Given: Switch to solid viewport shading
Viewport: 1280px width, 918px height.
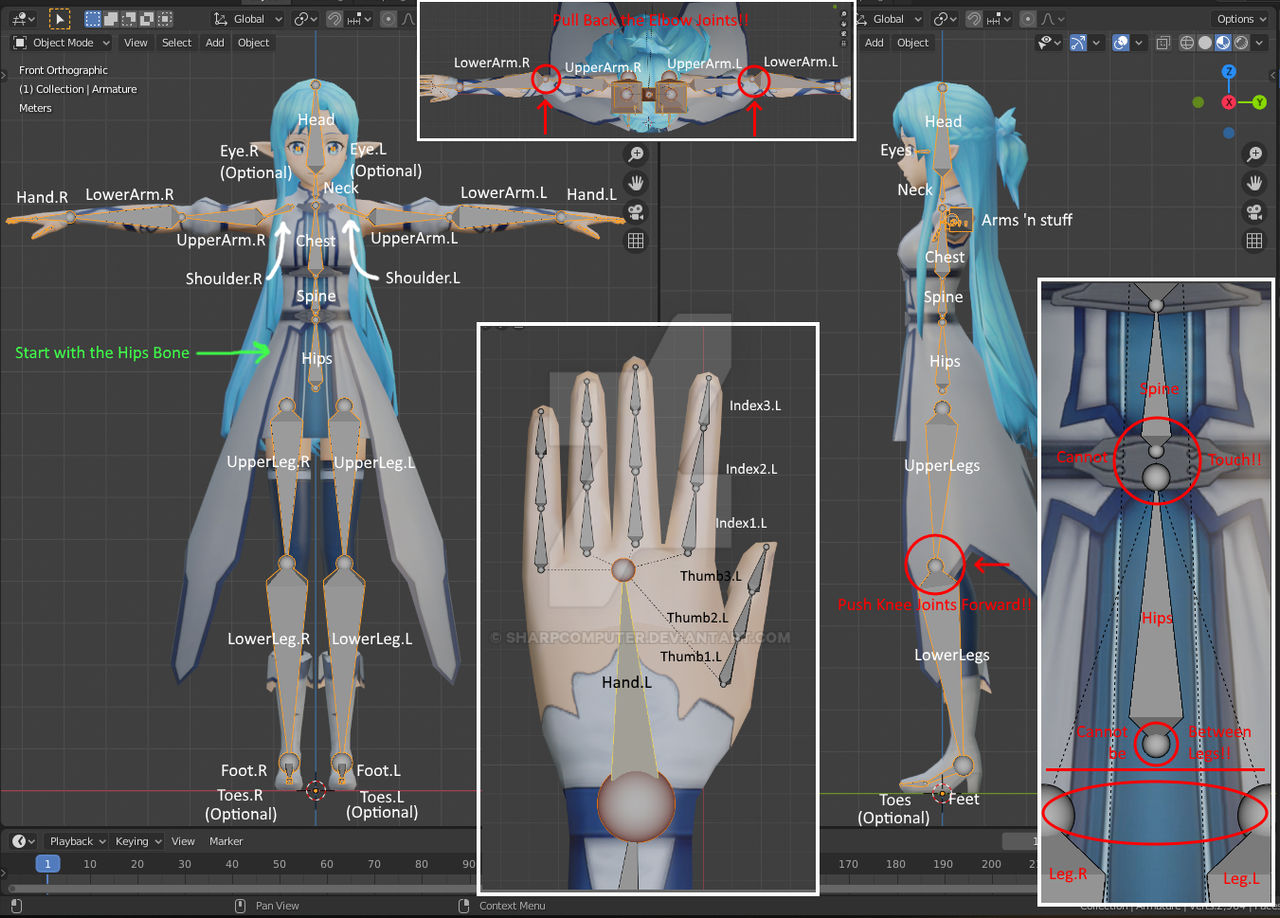Looking at the screenshot, I should click(1205, 43).
